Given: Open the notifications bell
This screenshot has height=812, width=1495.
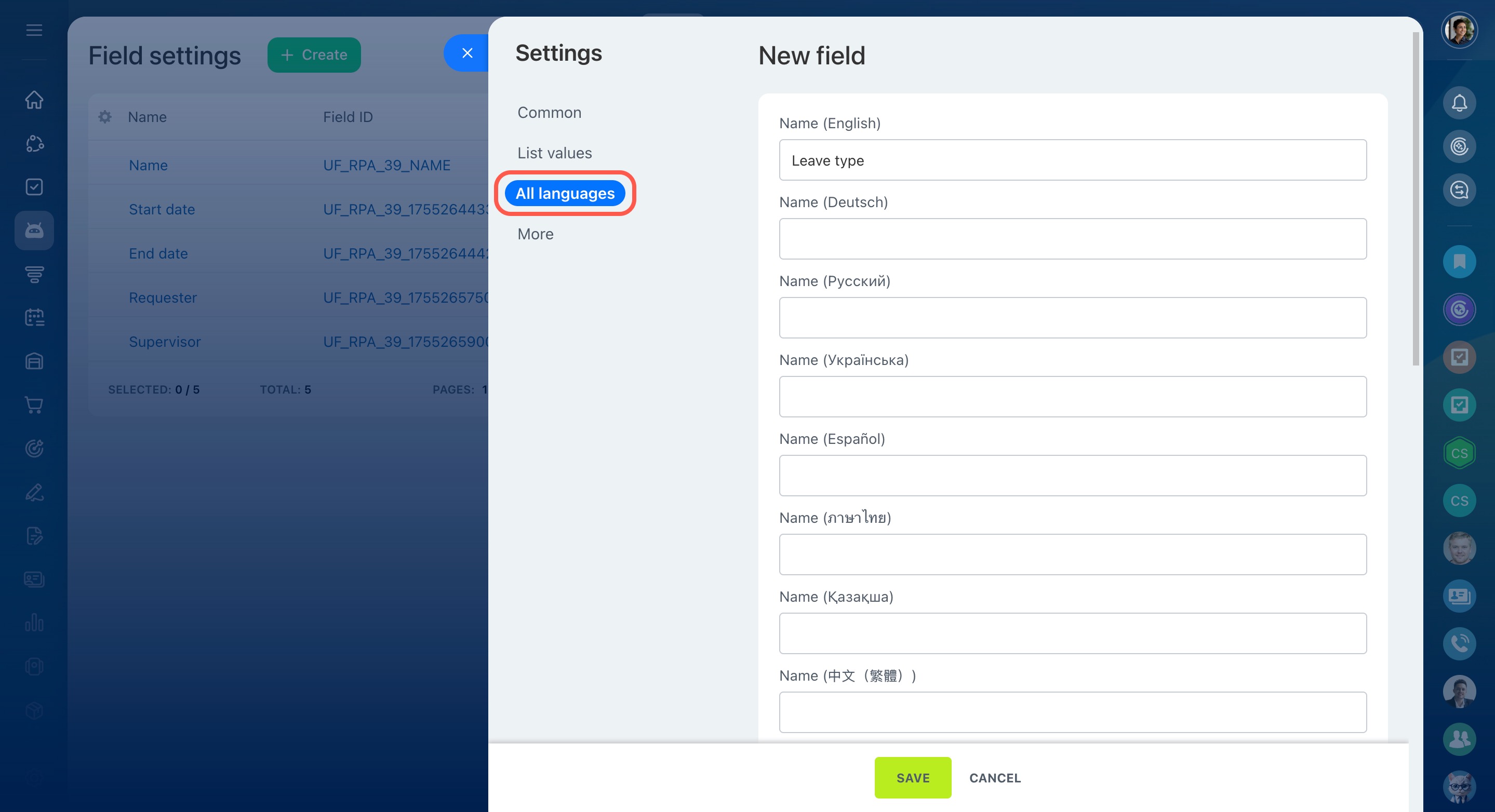Looking at the screenshot, I should tap(1459, 103).
